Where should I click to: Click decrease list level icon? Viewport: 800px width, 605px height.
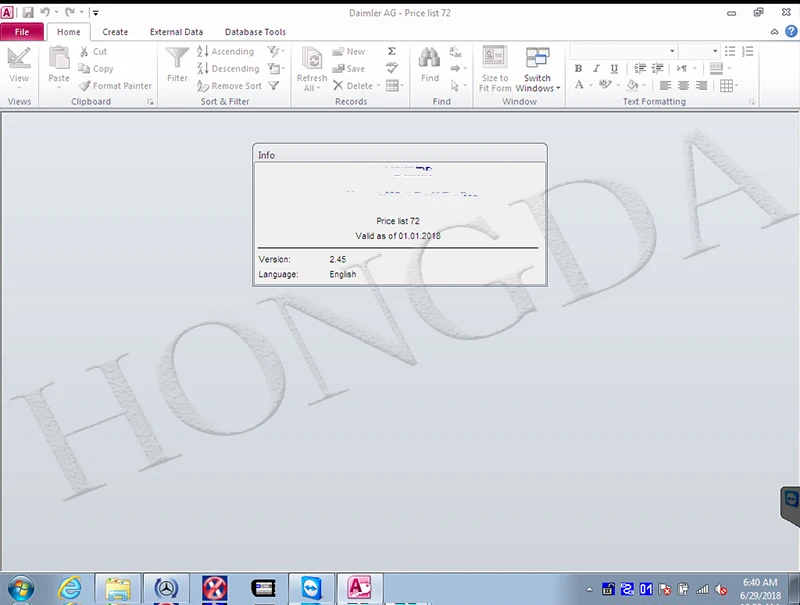(639, 68)
